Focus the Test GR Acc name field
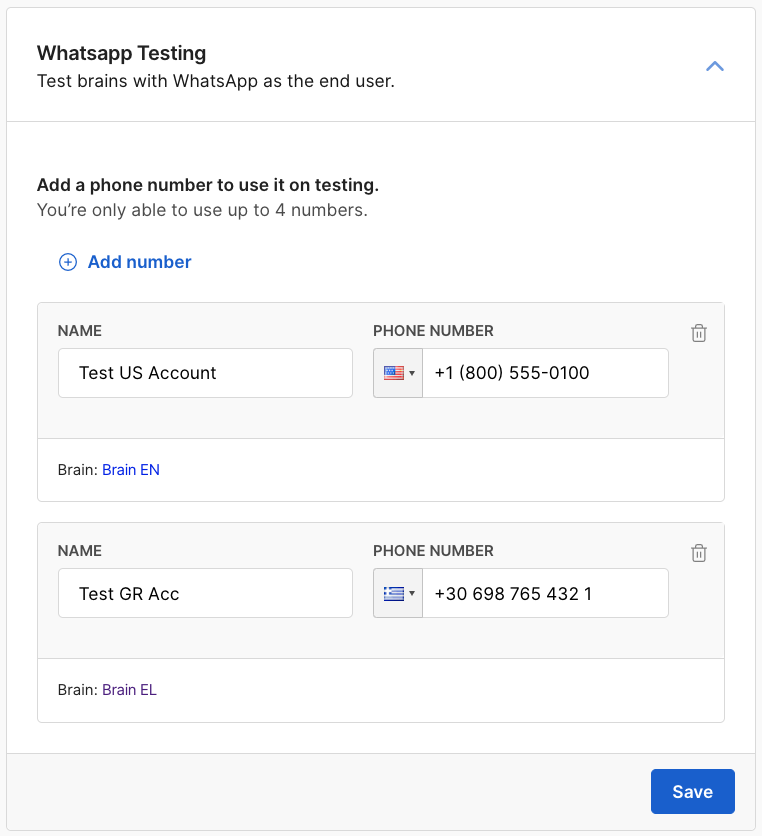 coord(205,594)
